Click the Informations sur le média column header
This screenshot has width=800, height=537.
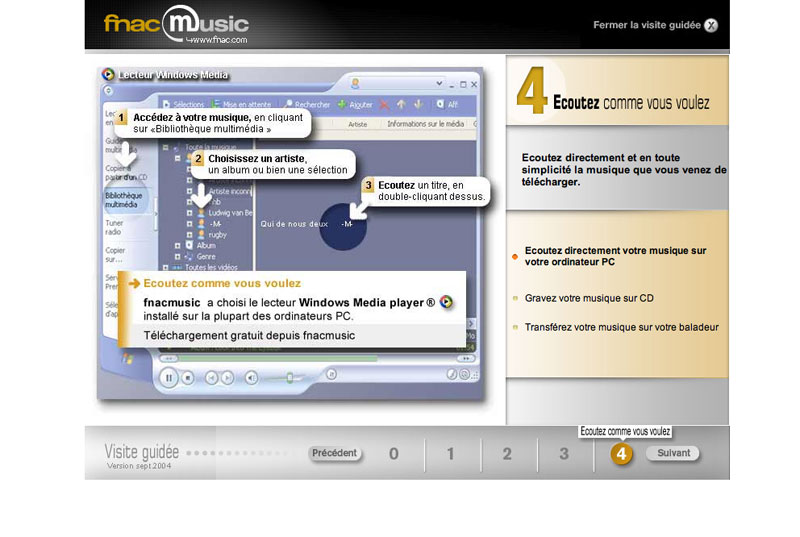[426, 124]
